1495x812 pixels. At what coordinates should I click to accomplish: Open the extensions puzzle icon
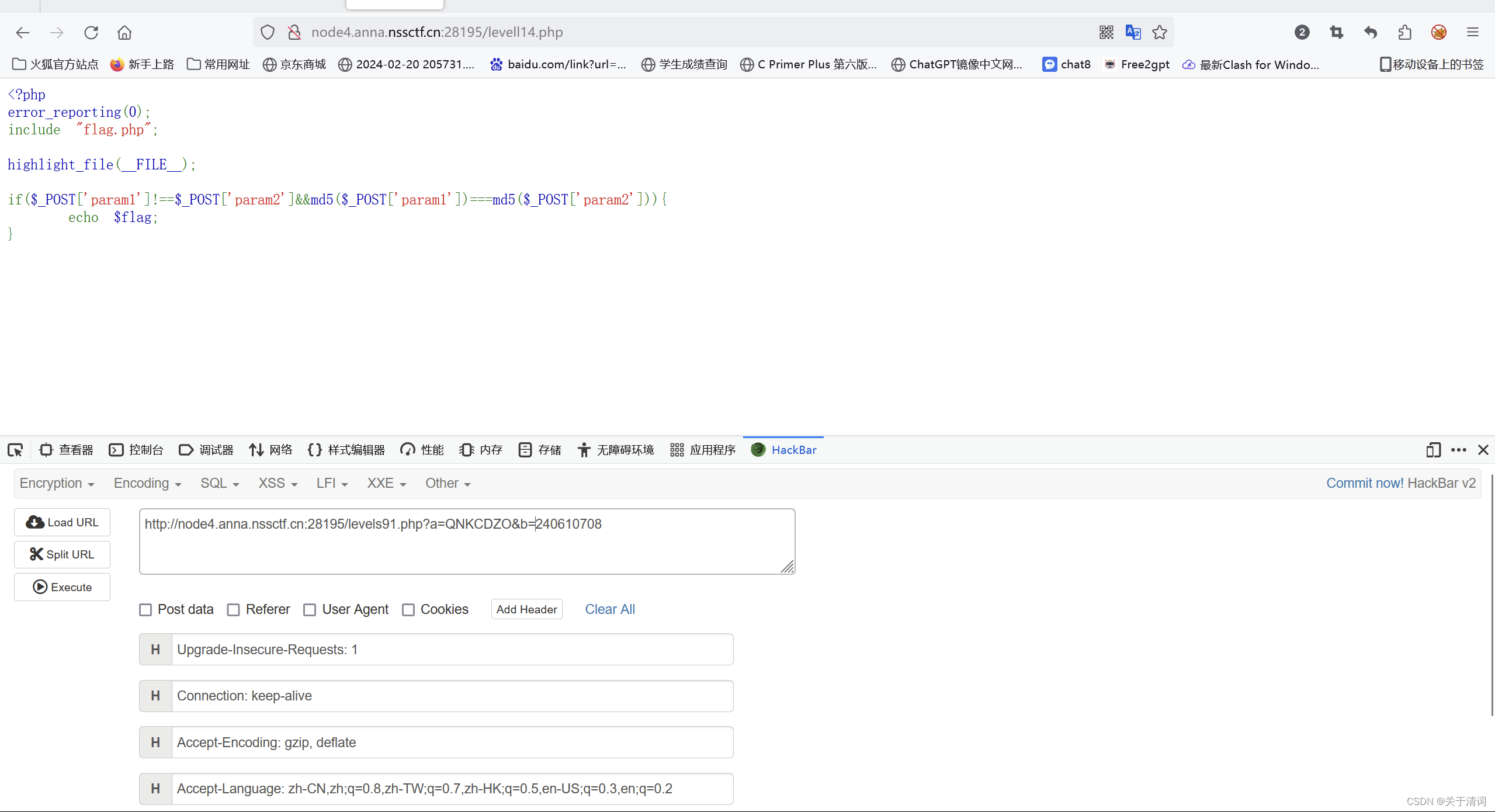pos(1405,32)
